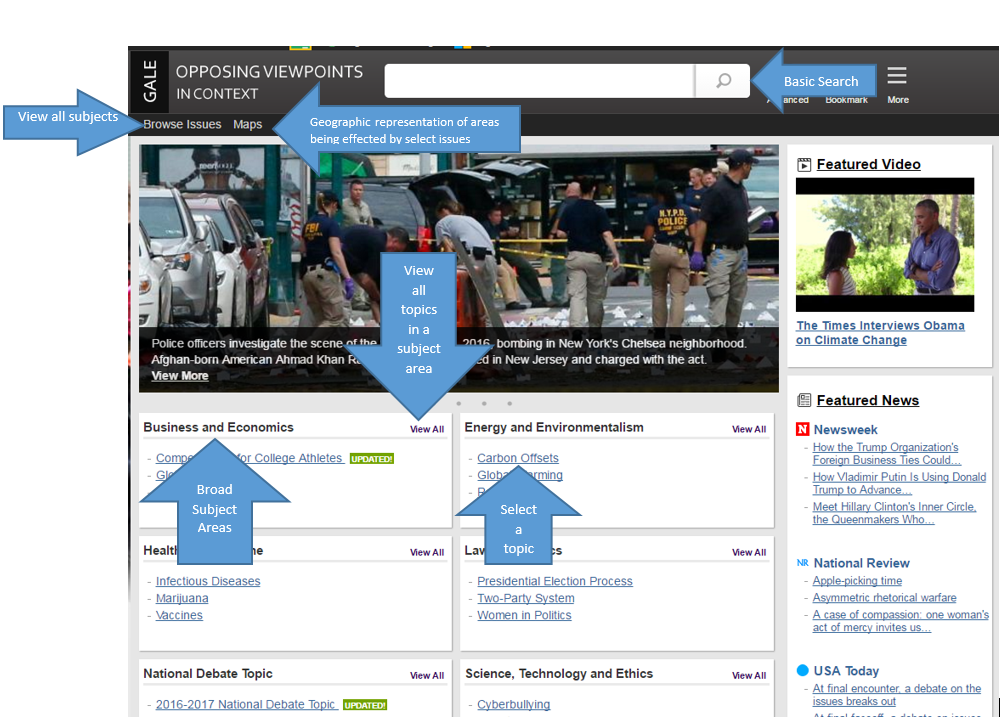Open the Carbon Offsets topic

click(518, 457)
